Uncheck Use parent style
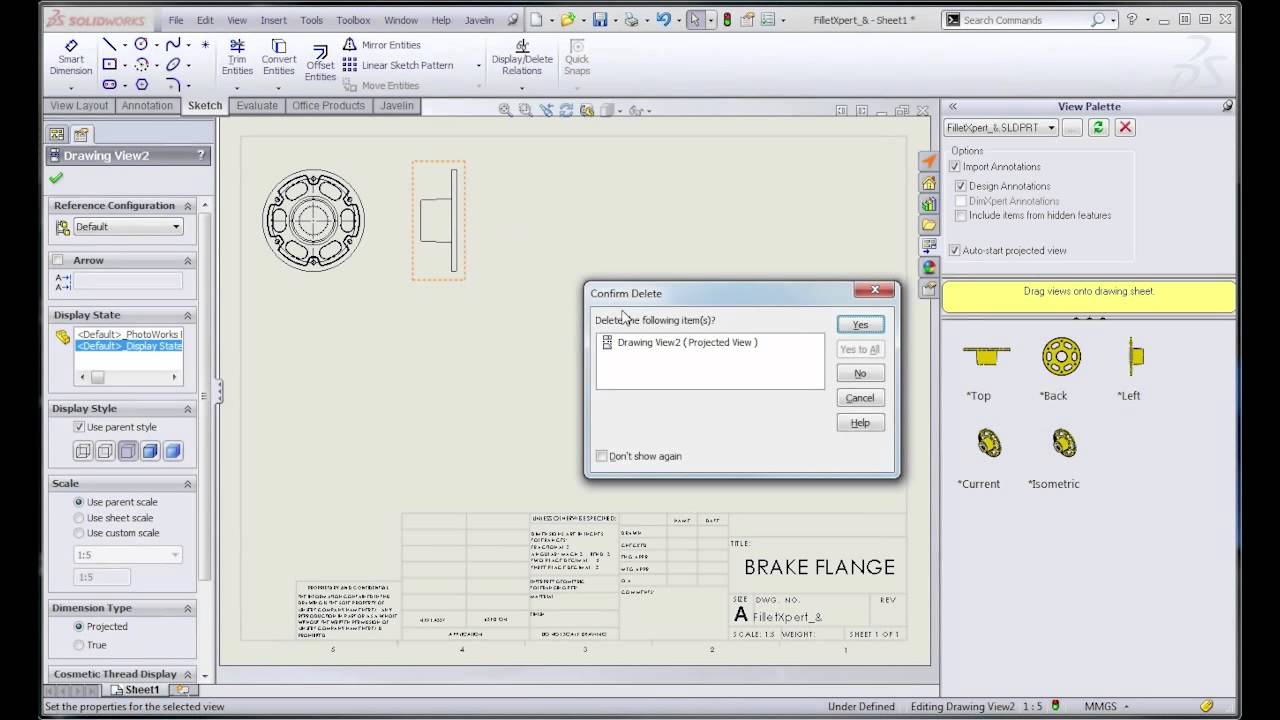 tap(79, 427)
